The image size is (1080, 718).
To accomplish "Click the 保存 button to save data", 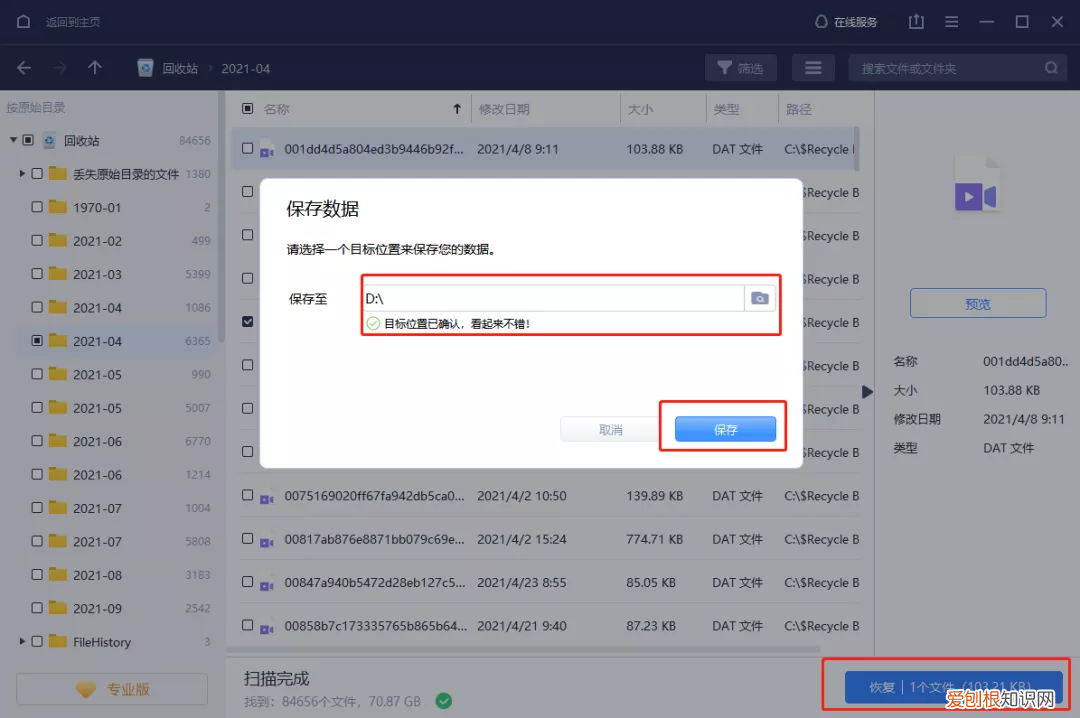I will click(726, 428).
